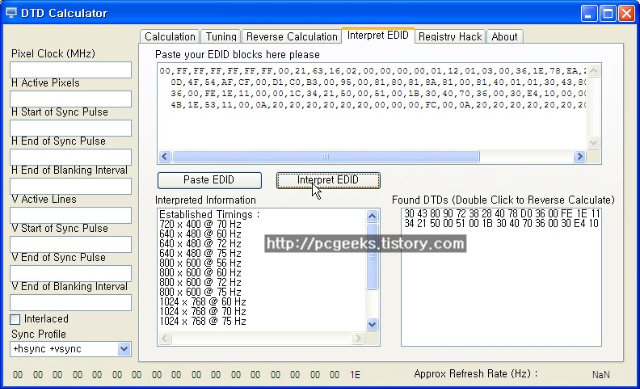Click the 1E byte in the bottom hex row

tap(355, 375)
